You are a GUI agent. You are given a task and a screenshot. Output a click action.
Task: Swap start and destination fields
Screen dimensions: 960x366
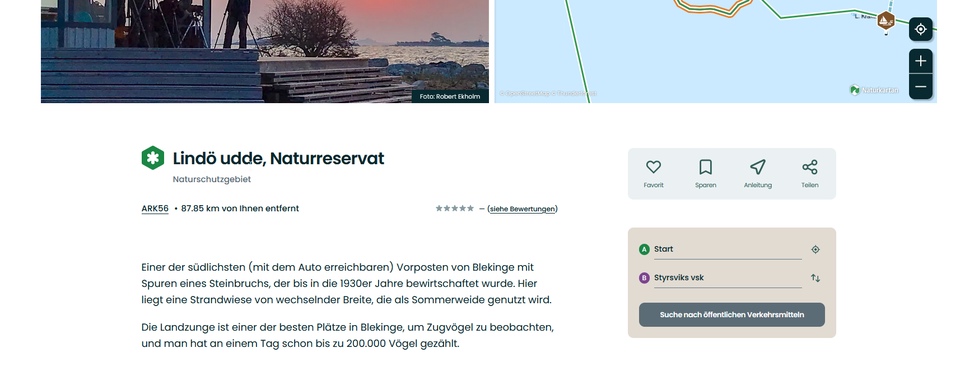(815, 278)
